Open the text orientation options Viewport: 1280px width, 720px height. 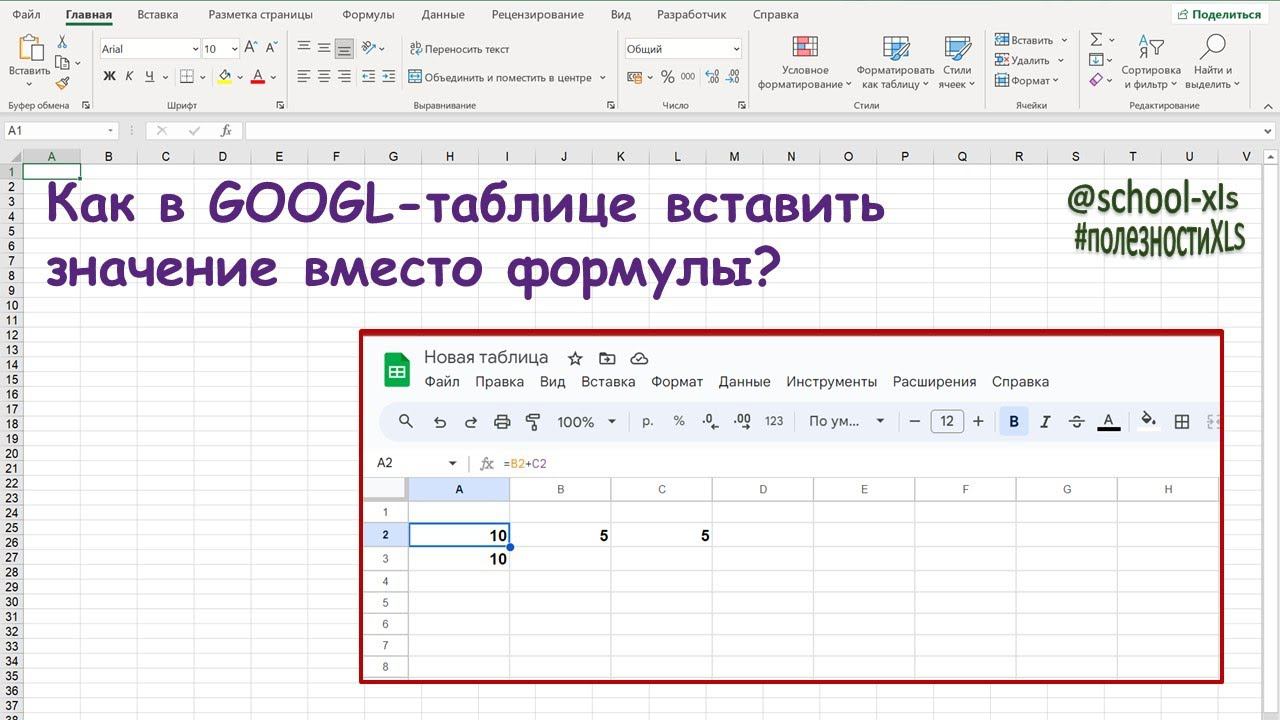point(373,48)
